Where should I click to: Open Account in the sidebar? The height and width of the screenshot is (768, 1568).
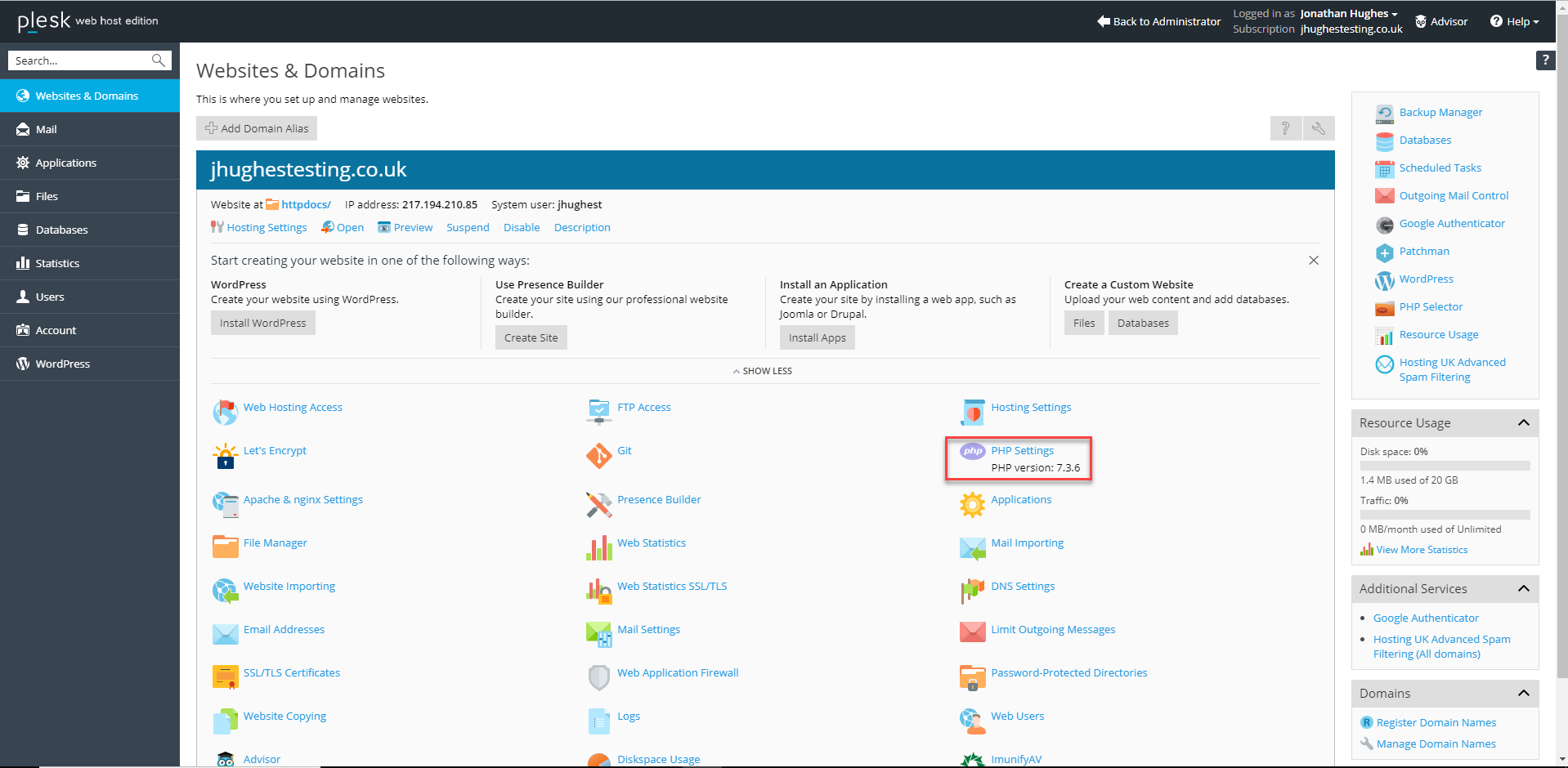(x=90, y=330)
